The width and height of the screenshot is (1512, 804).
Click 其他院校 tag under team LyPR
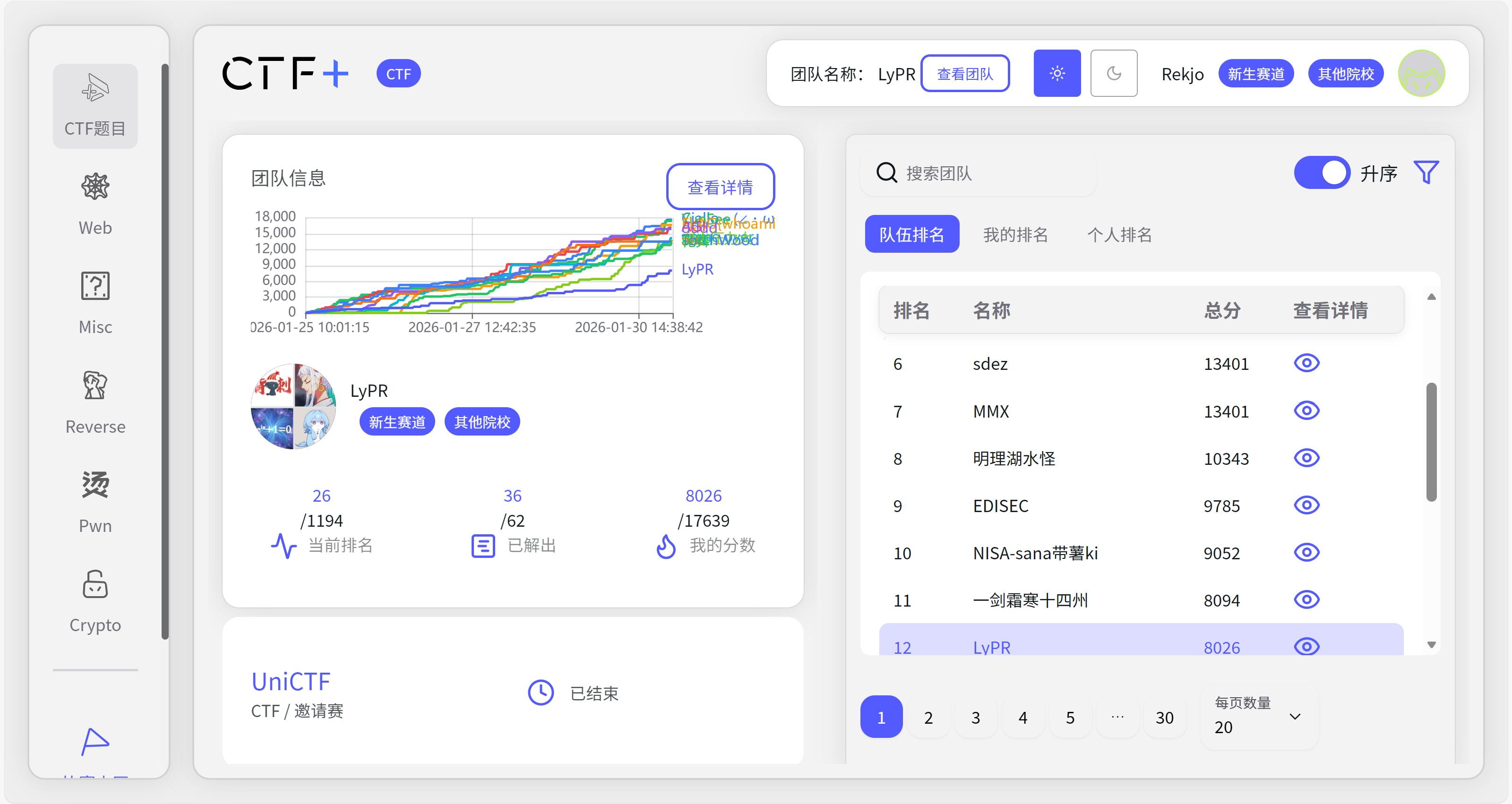(482, 421)
